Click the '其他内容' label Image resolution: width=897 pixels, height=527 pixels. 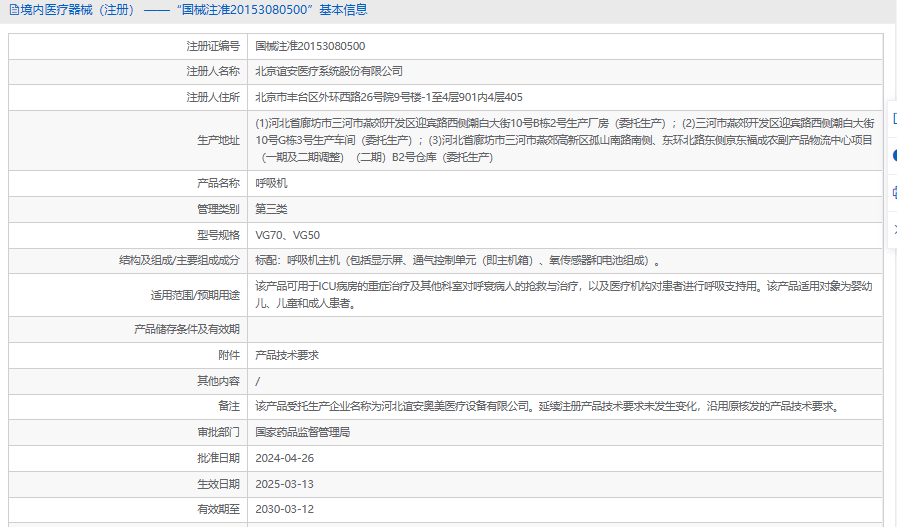coord(219,381)
